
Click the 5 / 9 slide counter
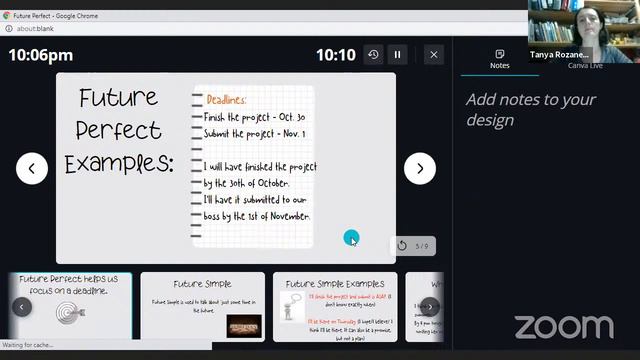pos(422,246)
